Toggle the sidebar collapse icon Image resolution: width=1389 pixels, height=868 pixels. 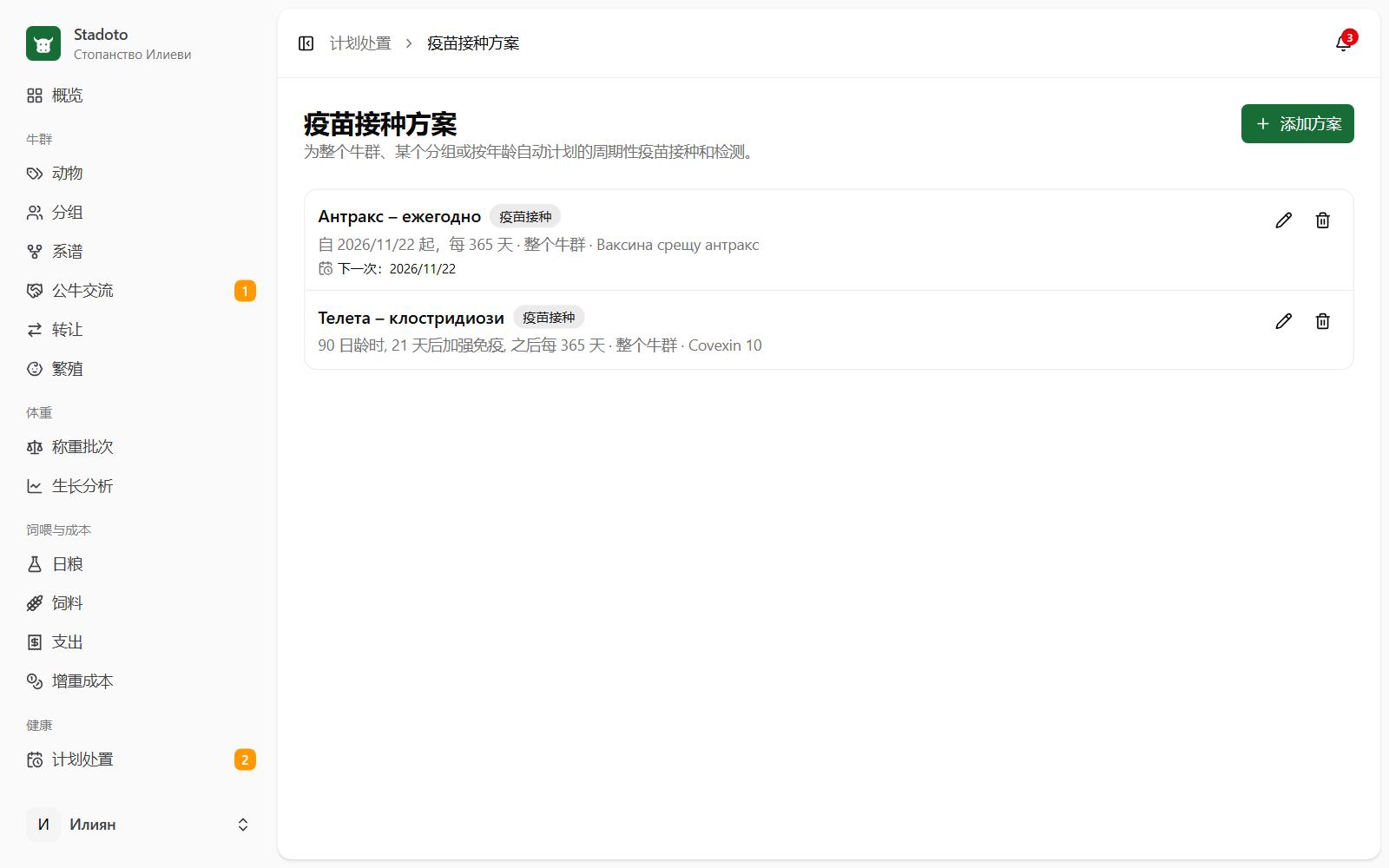coord(306,43)
